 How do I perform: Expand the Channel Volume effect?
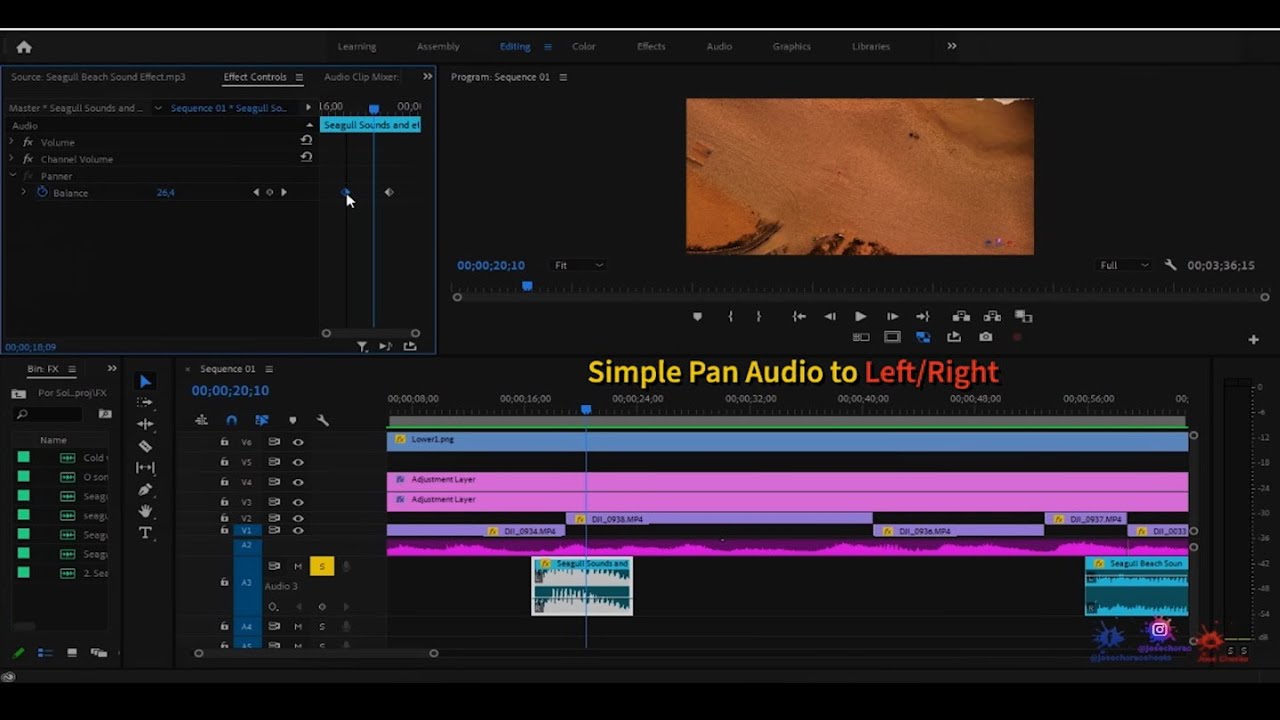point(11,159)
